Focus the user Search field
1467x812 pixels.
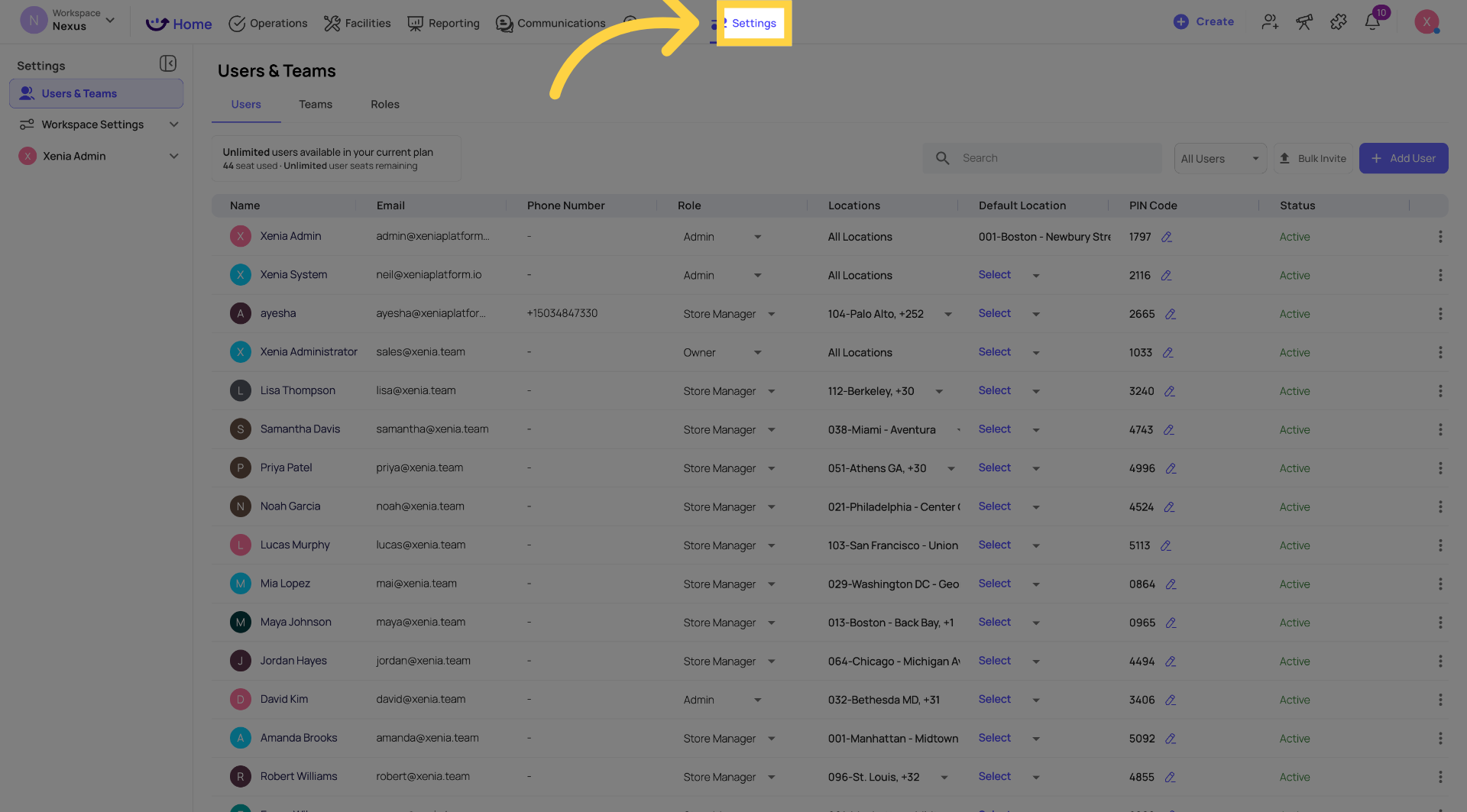(x=1042, y=158)
